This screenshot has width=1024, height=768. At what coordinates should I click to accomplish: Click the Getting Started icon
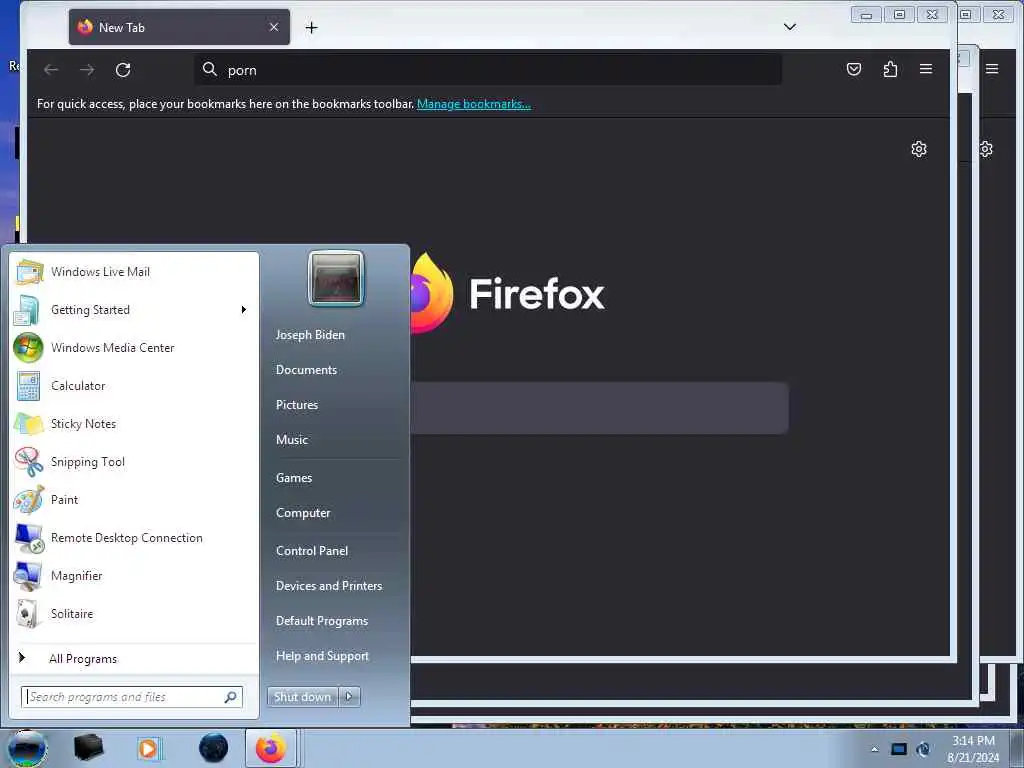(27, 310)
